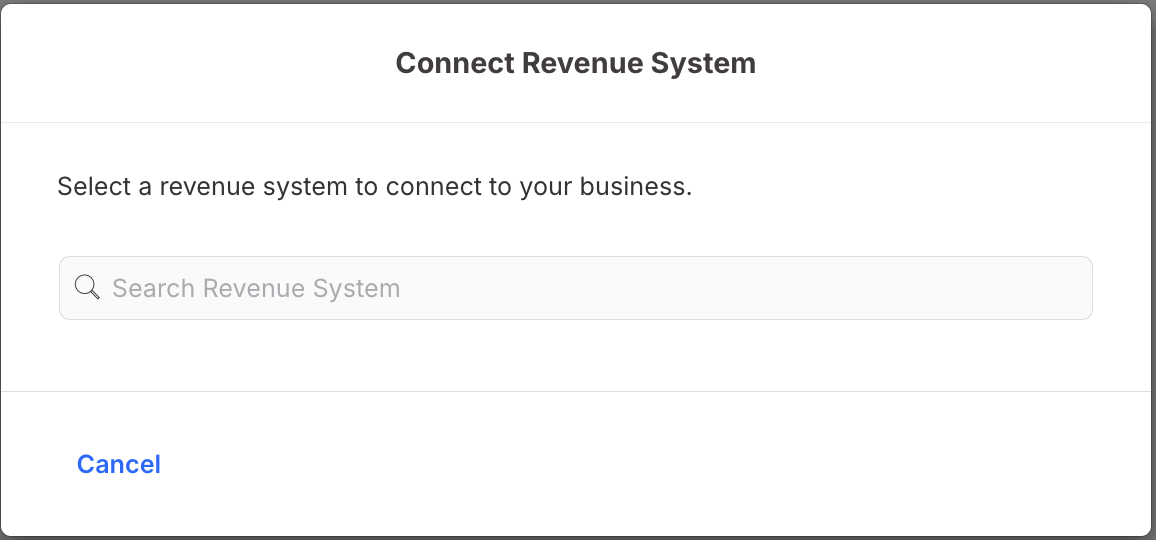This screenshot has height=540, width=1156.
Task: Click the word "business" in the description
Action: click(x=638, y=186)
